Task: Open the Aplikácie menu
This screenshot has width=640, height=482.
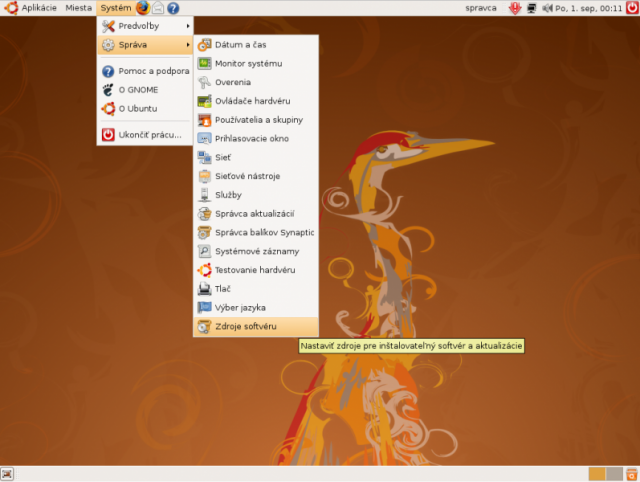Action: point(39,8)
